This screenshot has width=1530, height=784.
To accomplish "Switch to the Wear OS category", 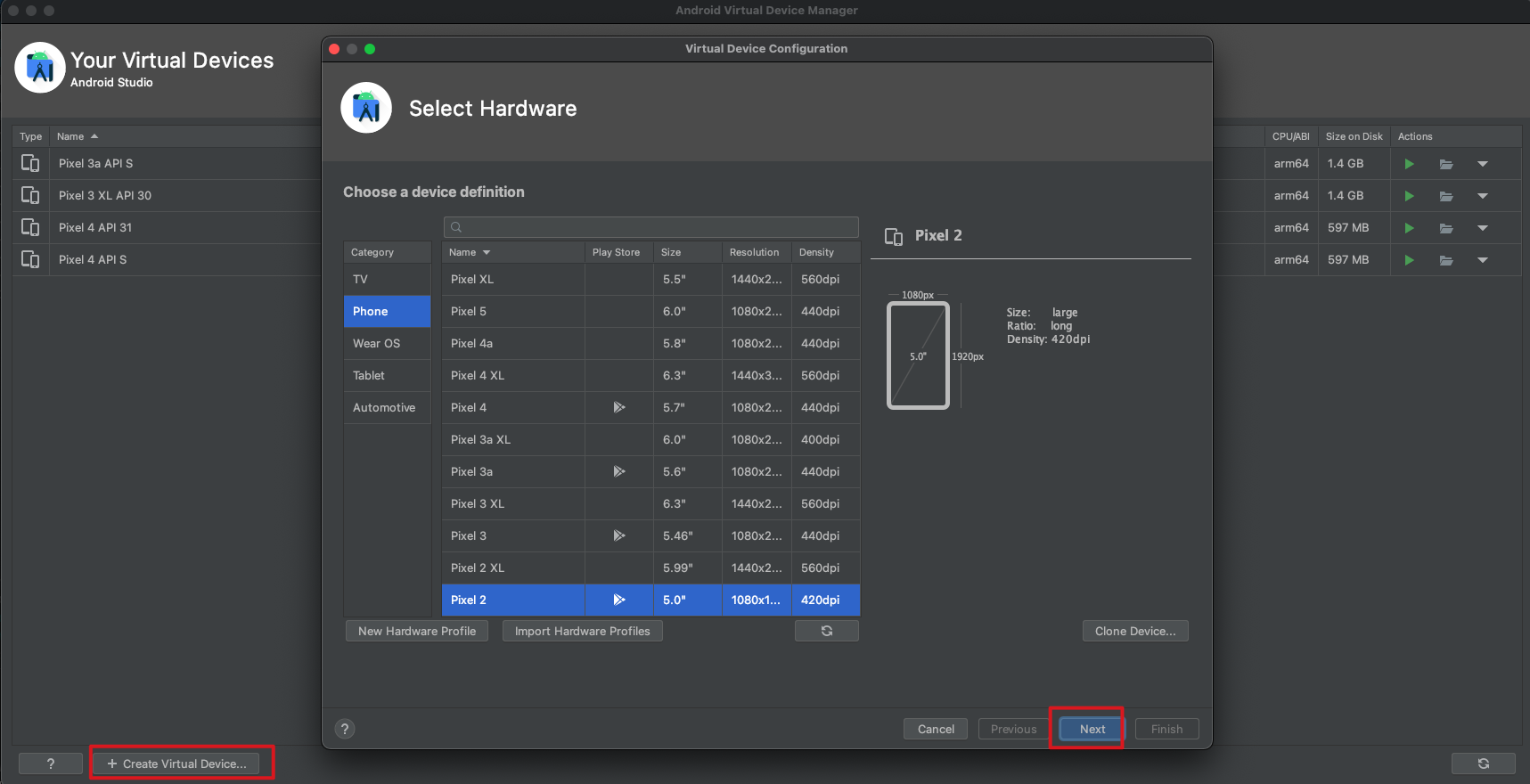I will [x=376, y=343].
